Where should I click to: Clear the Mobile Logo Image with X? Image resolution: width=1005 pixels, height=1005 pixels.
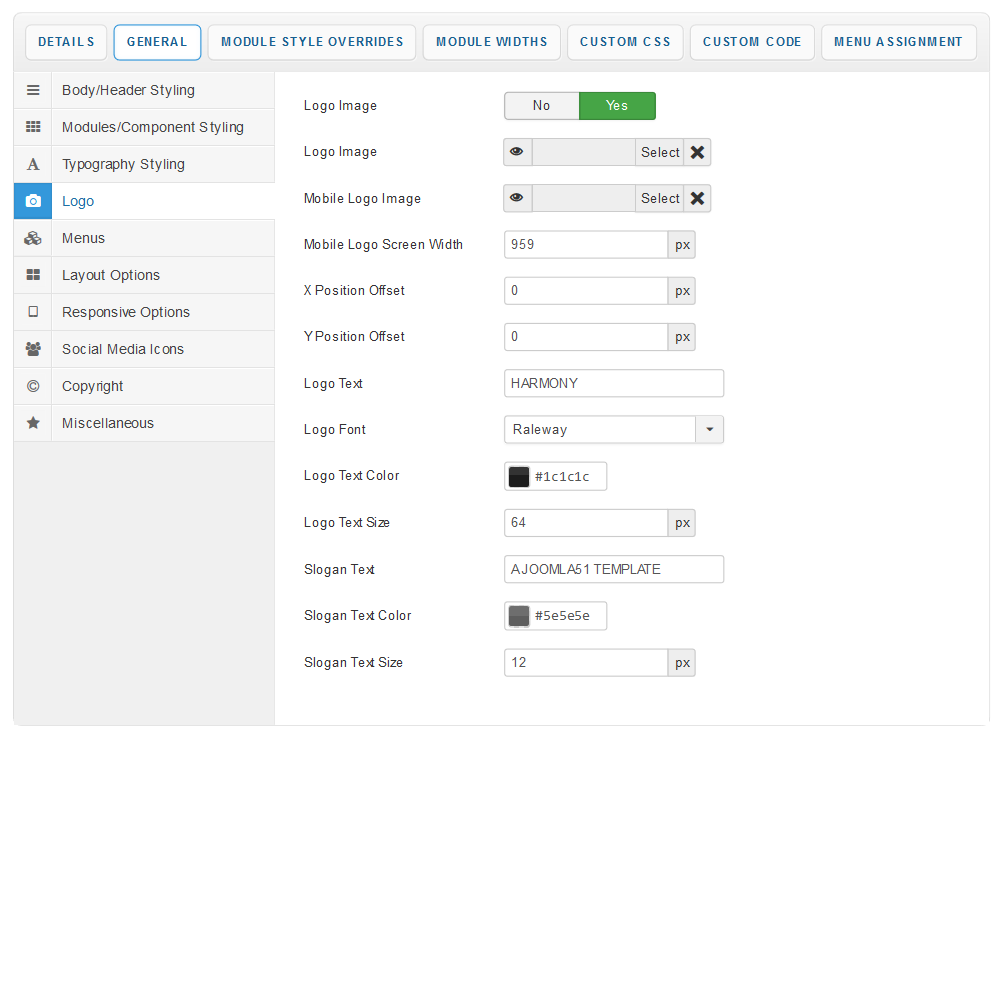(697, 198)
